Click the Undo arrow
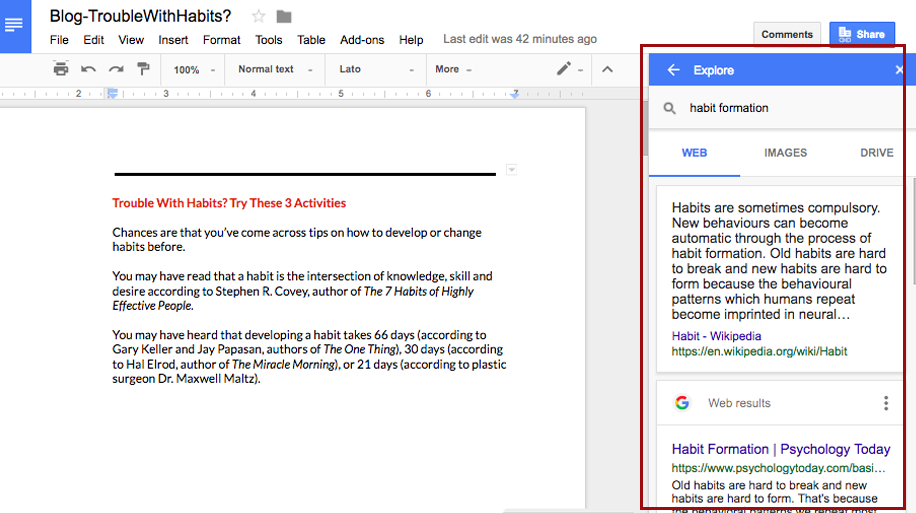 [88, 69]
